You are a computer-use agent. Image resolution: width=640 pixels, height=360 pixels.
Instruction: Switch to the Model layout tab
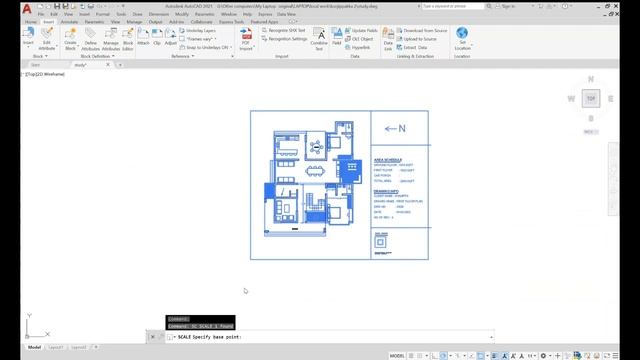click(34, 347)
